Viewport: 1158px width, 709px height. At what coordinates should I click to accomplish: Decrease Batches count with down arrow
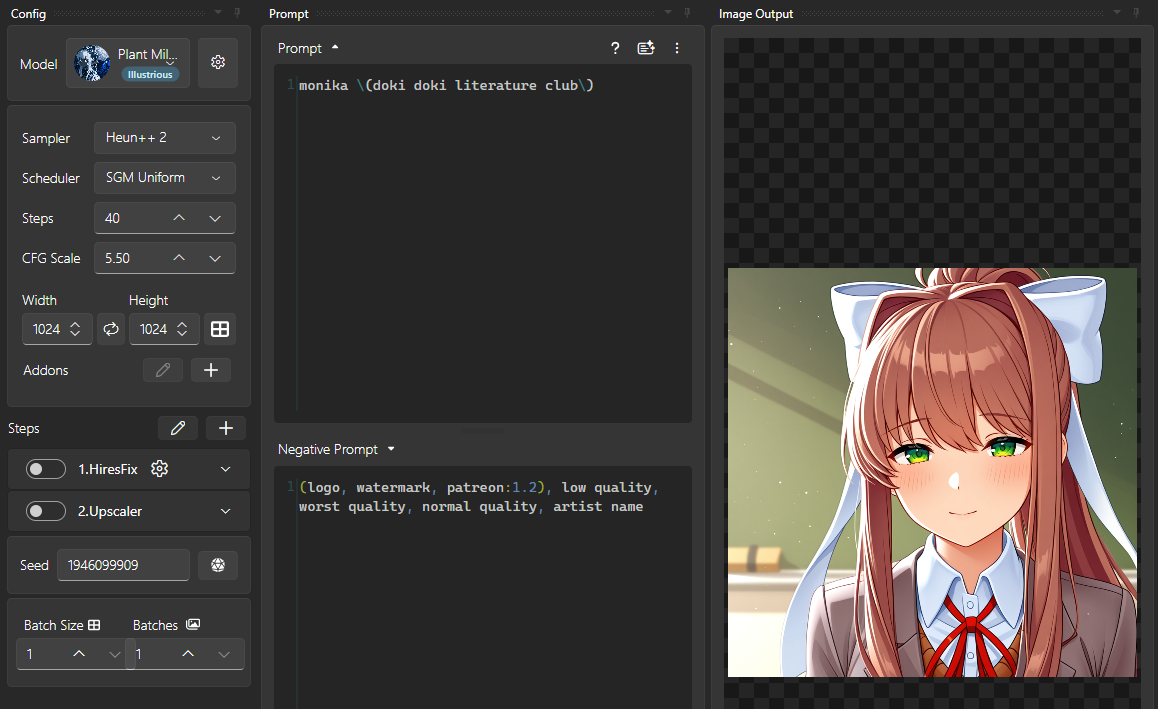click(224, 654)
